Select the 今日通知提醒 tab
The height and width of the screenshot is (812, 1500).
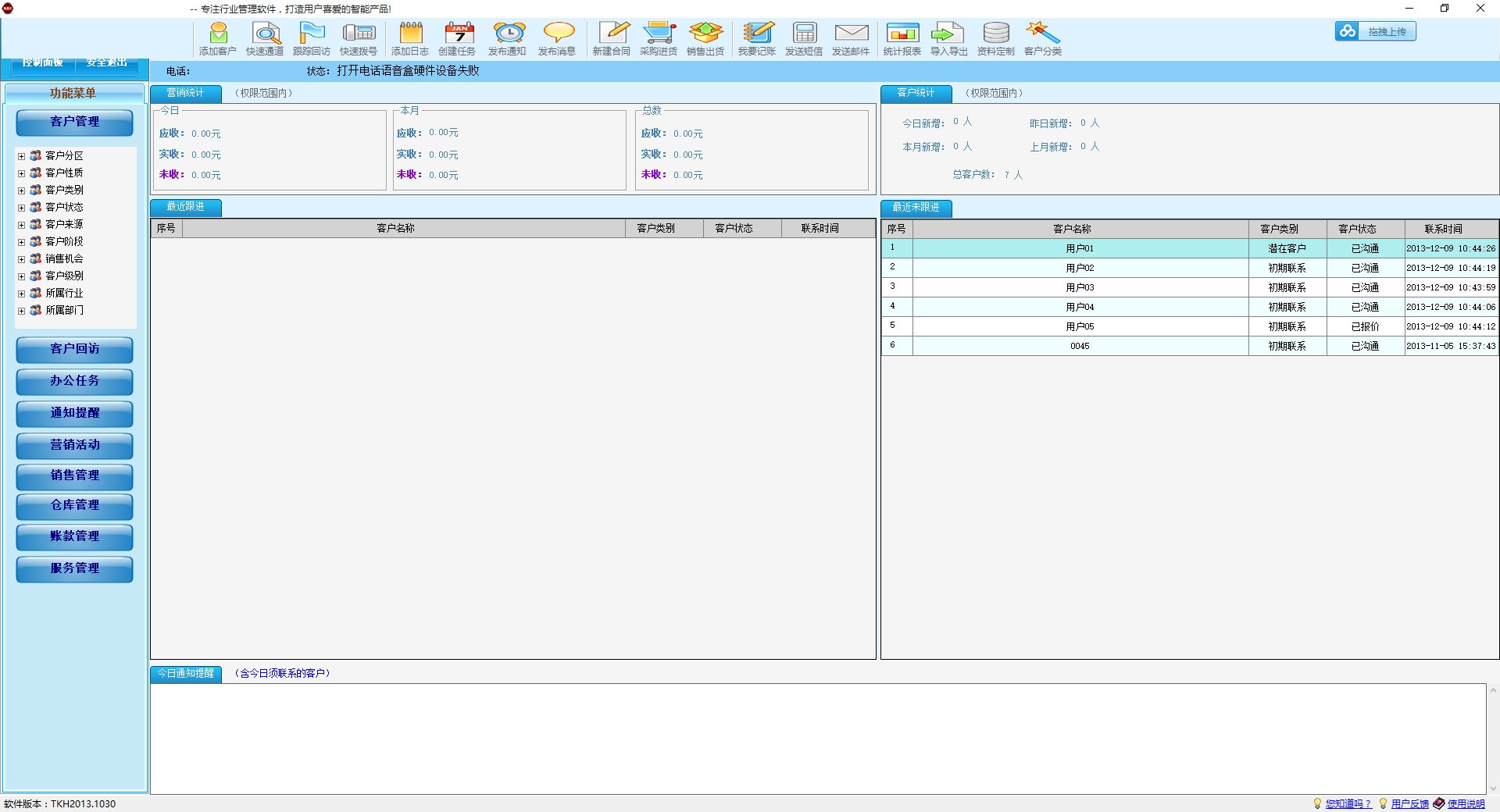pyautogui.click(x=186, y=674)
